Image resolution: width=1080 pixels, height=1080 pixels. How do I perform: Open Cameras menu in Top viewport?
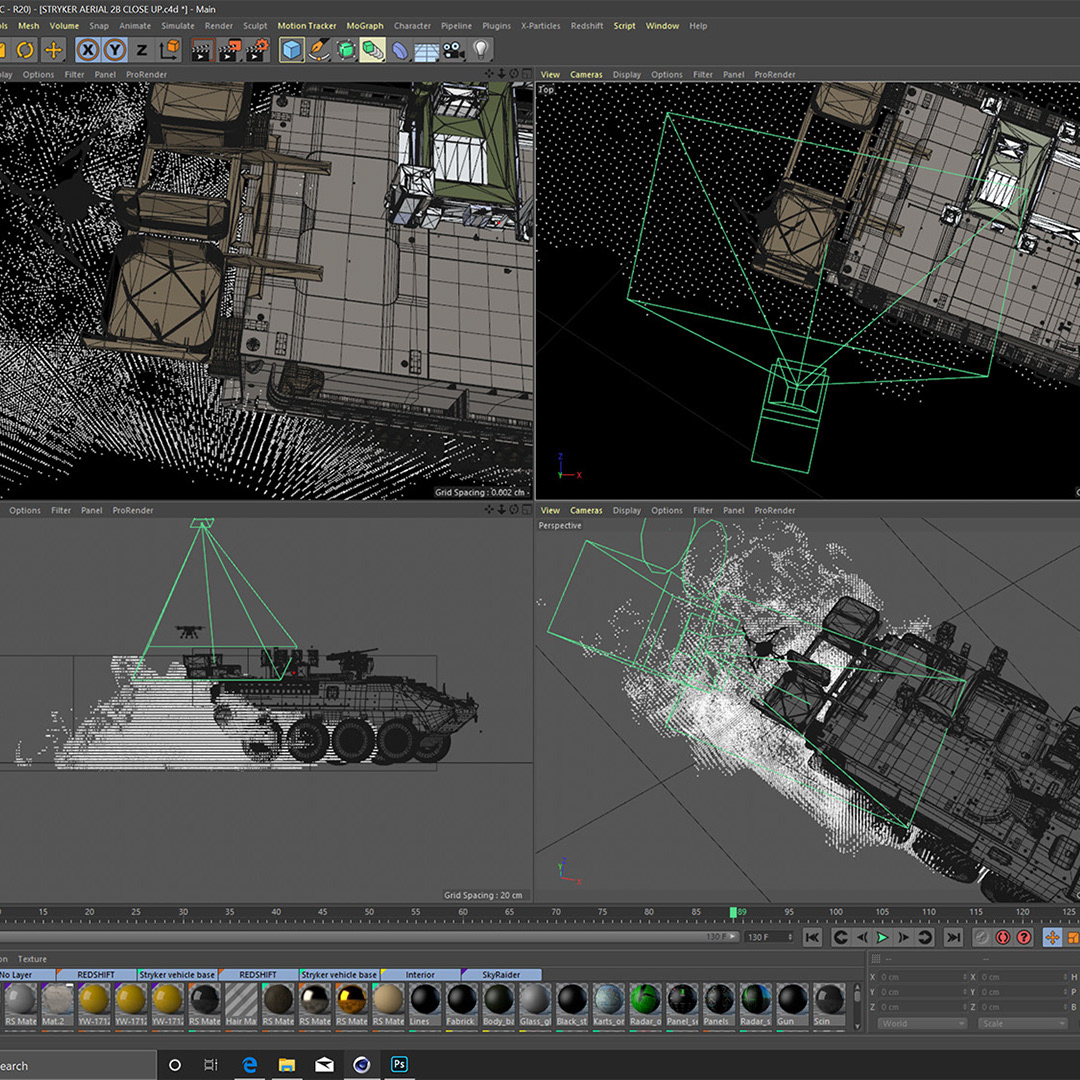point(586,74)
